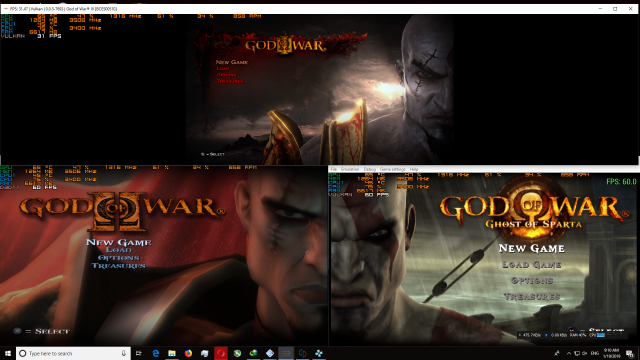Click the God of War III logo
Screen dimensions: 640x360
click(285, 45)
